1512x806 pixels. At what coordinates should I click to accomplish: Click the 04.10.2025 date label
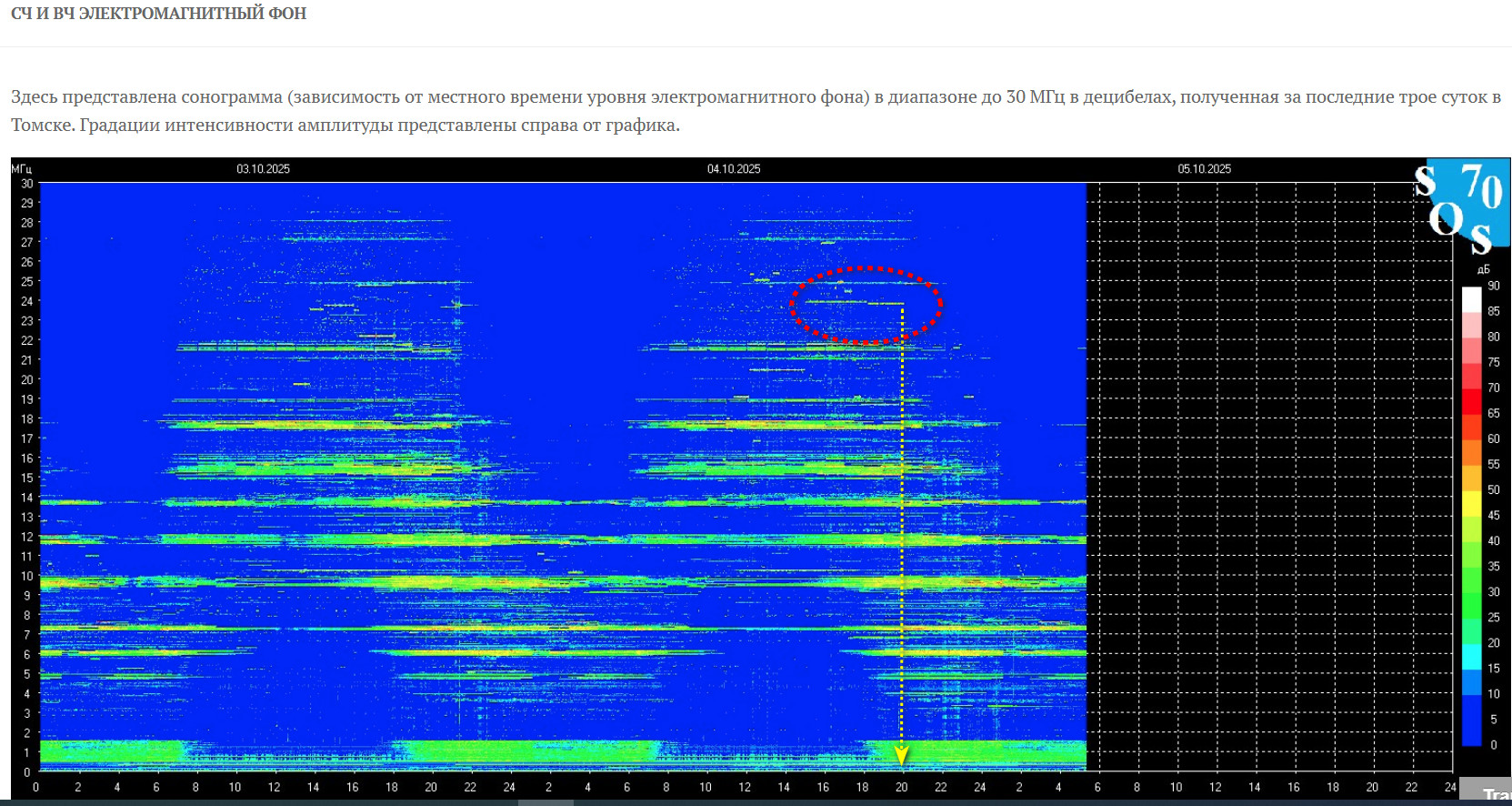click(x=734, y=169)
